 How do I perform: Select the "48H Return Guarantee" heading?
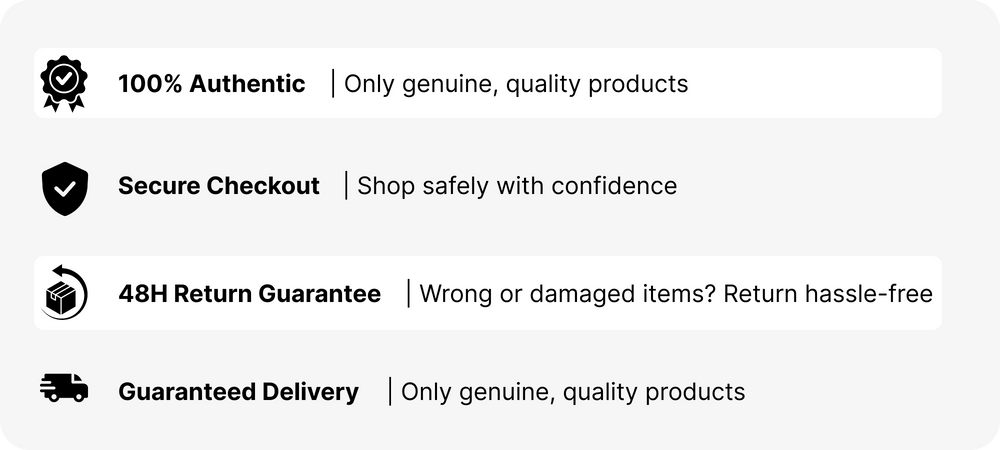pos(249,294)
